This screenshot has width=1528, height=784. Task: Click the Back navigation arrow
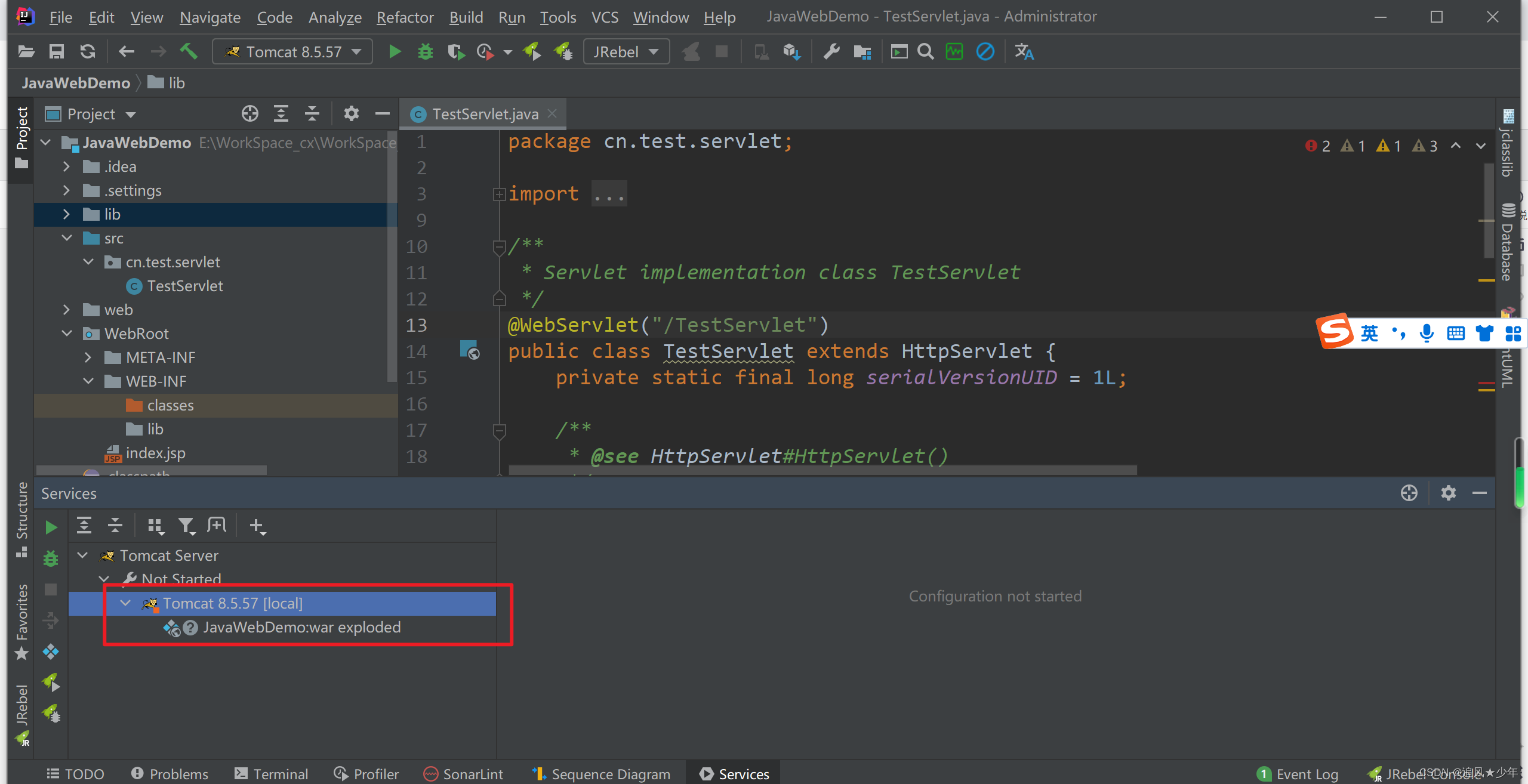(126, 52)
